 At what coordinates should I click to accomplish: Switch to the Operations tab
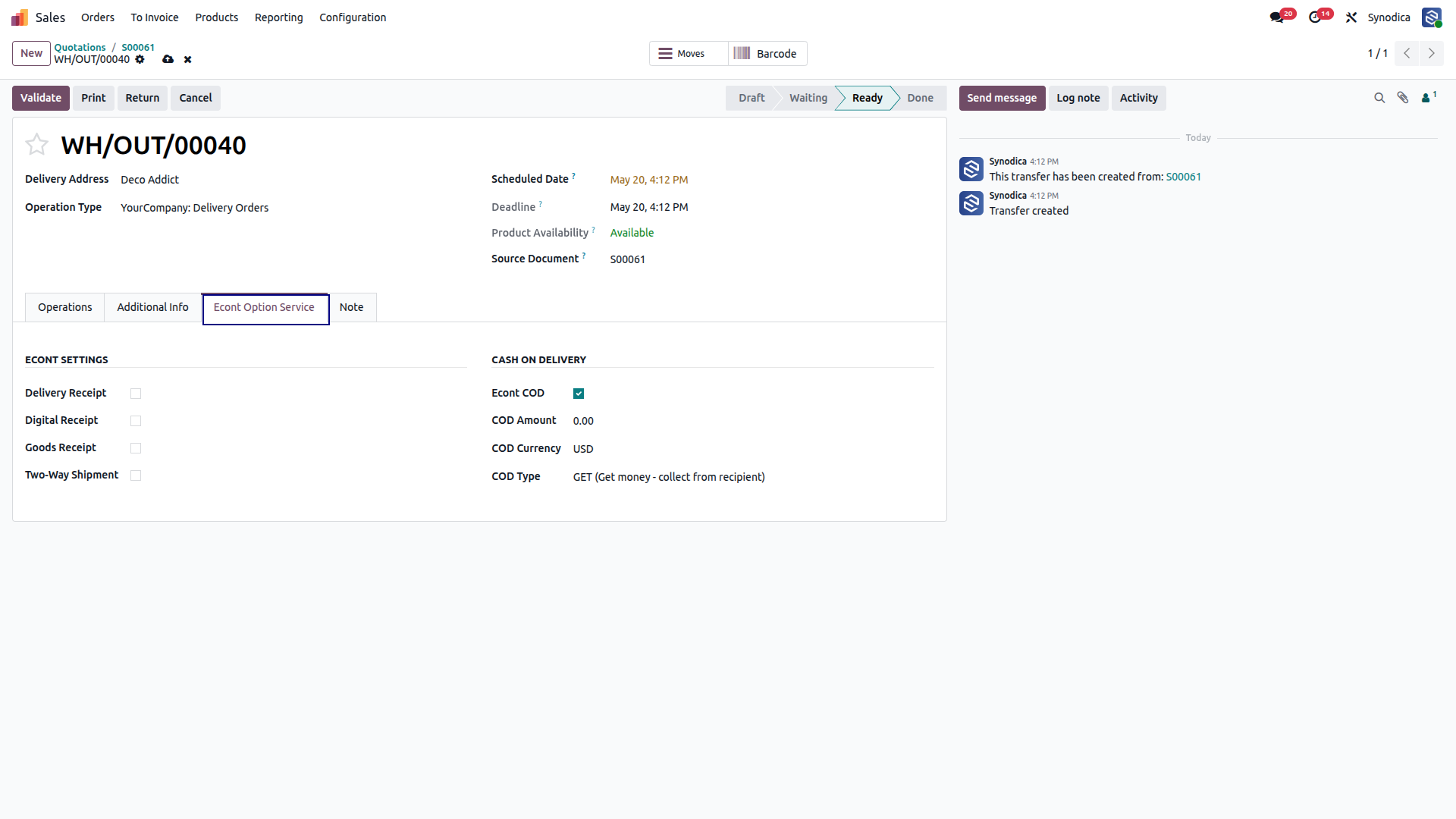coord(65,307)
